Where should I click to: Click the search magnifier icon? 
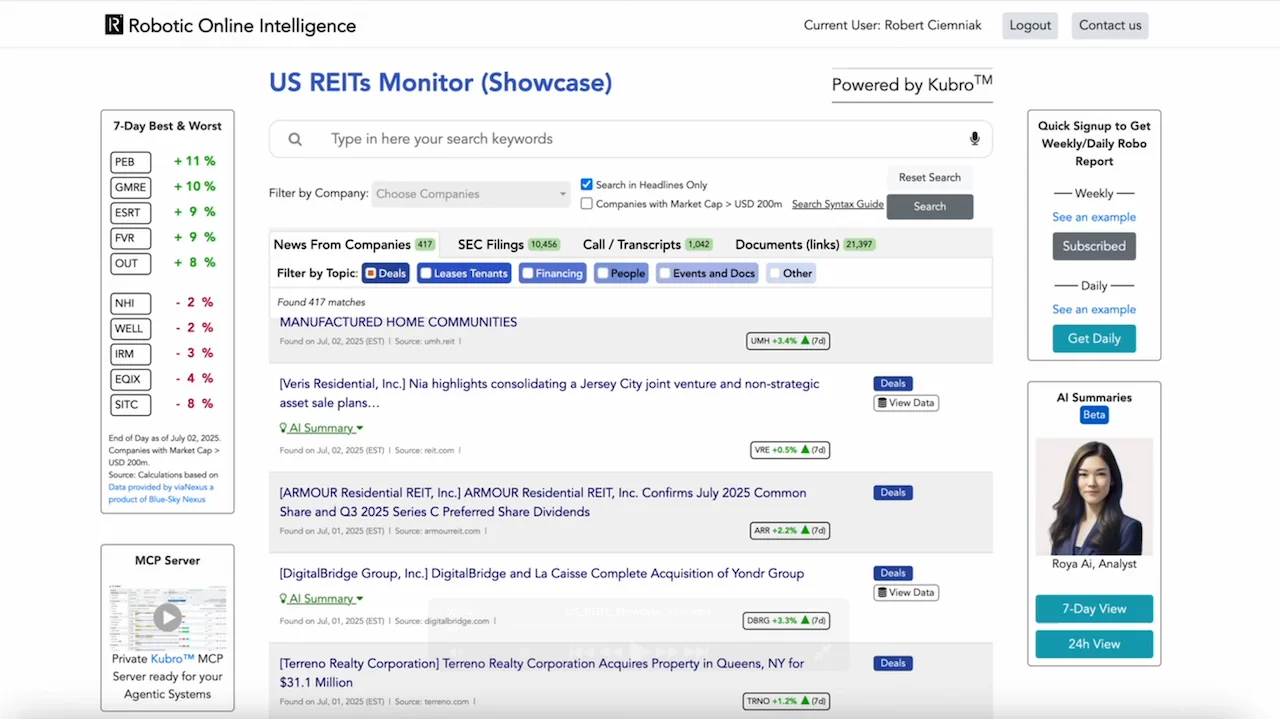(x=295, y=139)
